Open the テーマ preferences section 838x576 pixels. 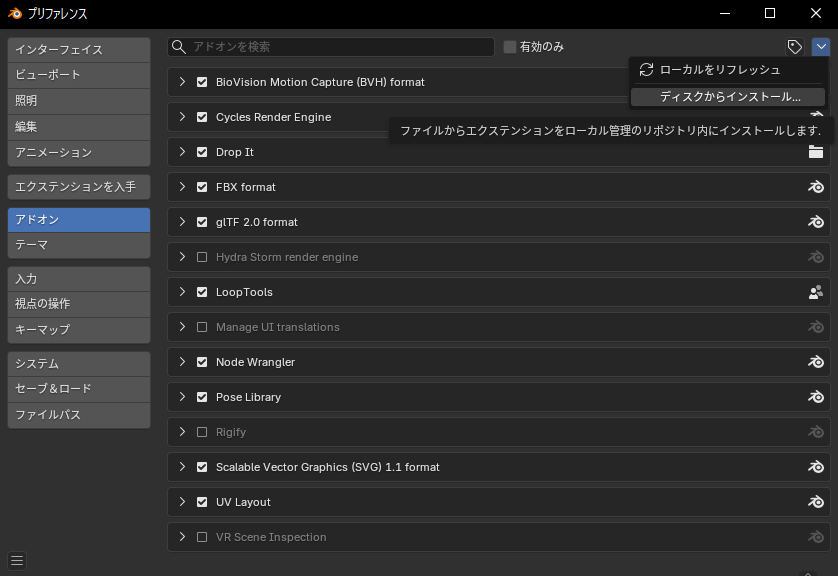pos(78,245)
